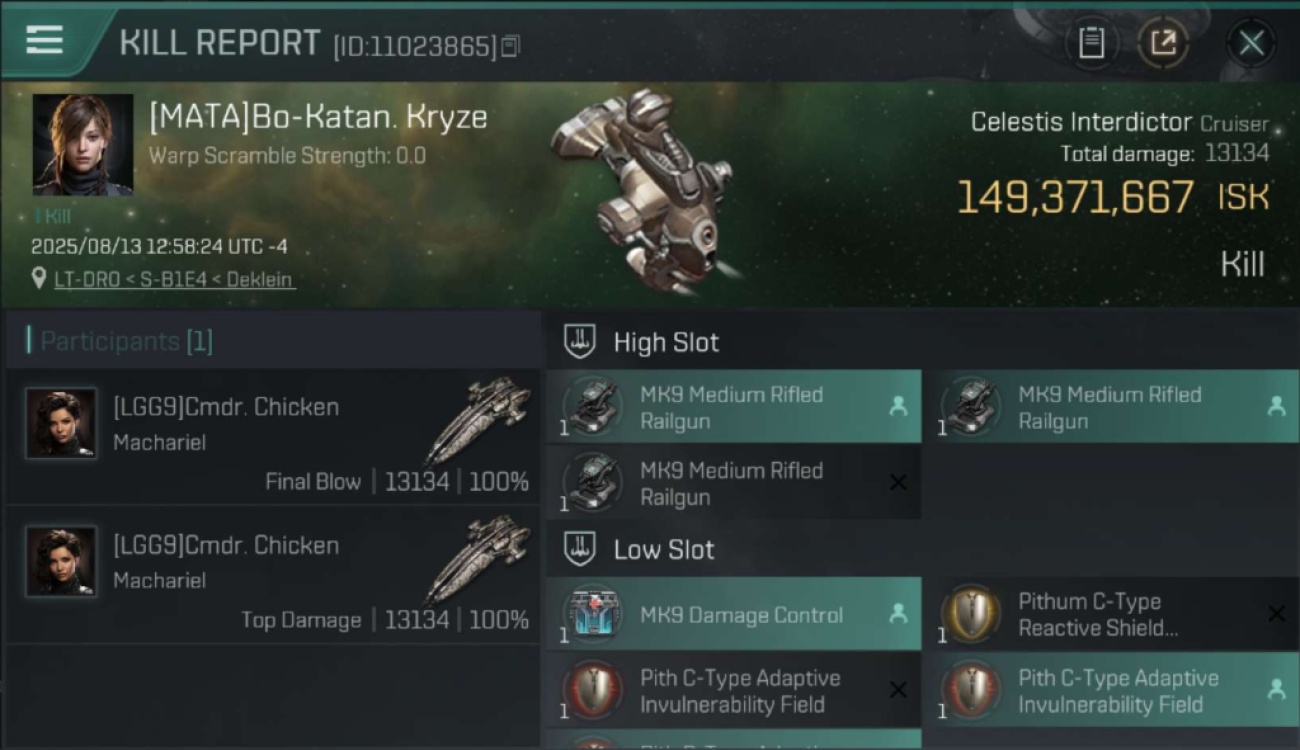Click the clipboard report icon
The image size is (1300, 750).
tap(1091, 43)
